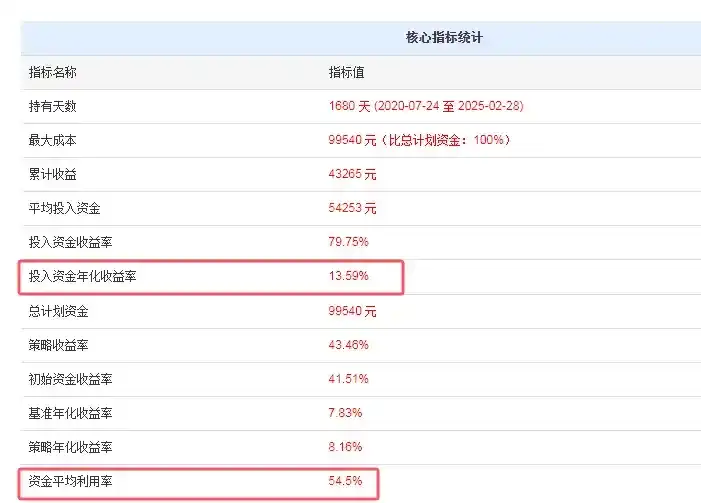Select the 54.5% utilization rate value
The height and width of the screenshot is (503, 701).
tap(346, 482)
